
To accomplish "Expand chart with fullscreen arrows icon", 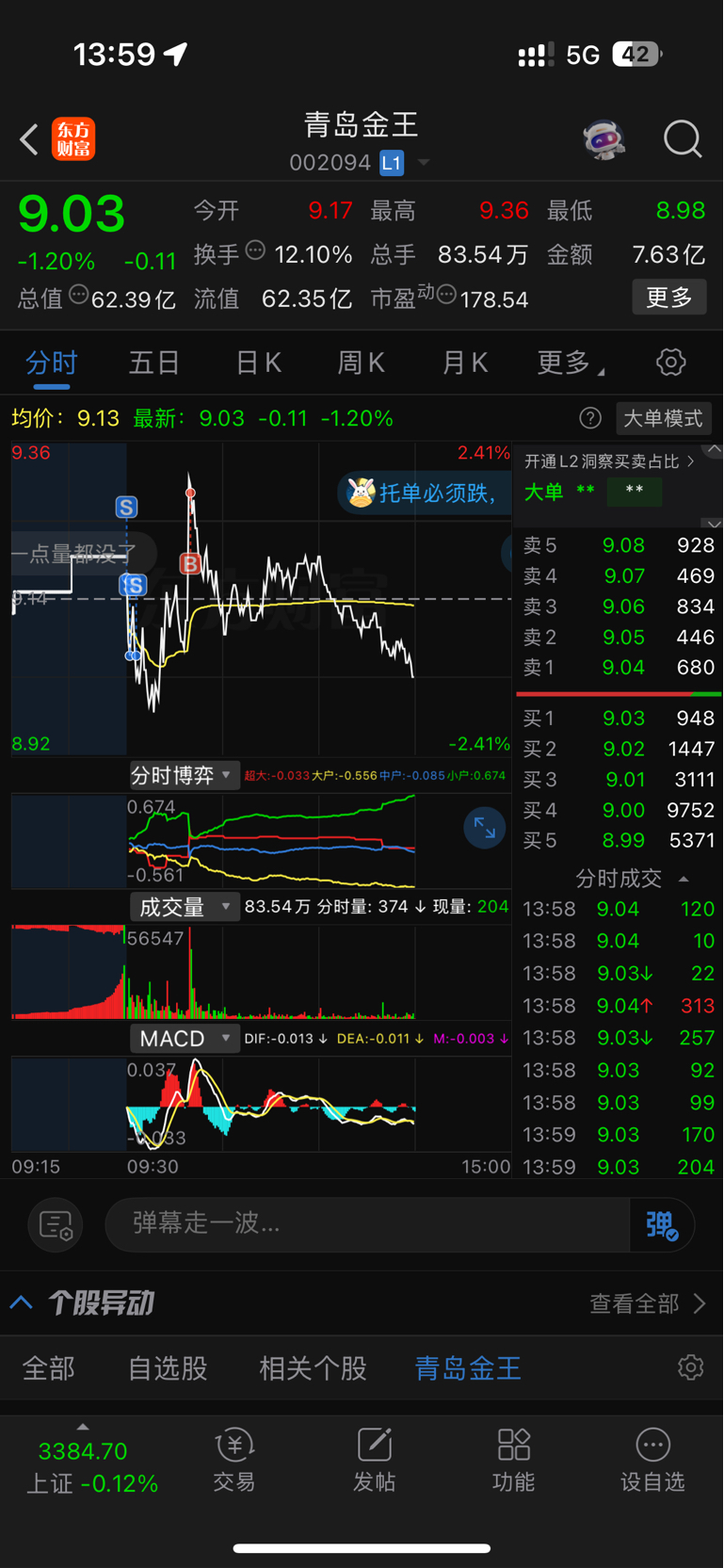I will 485,828.
